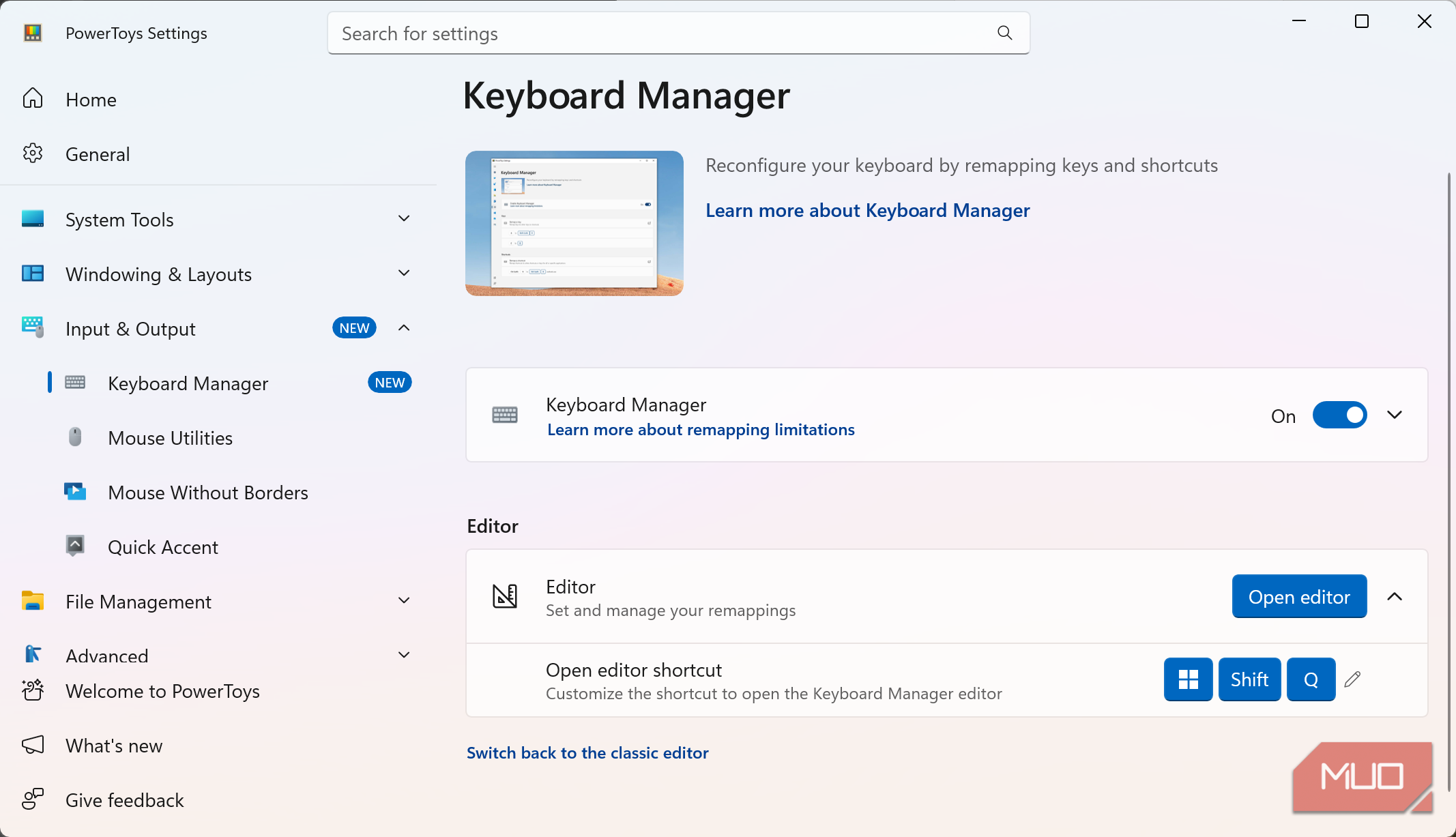1456x837 pixels.
Task: Click the Shift key shortcut button
Action: (x=1249, y=679)
